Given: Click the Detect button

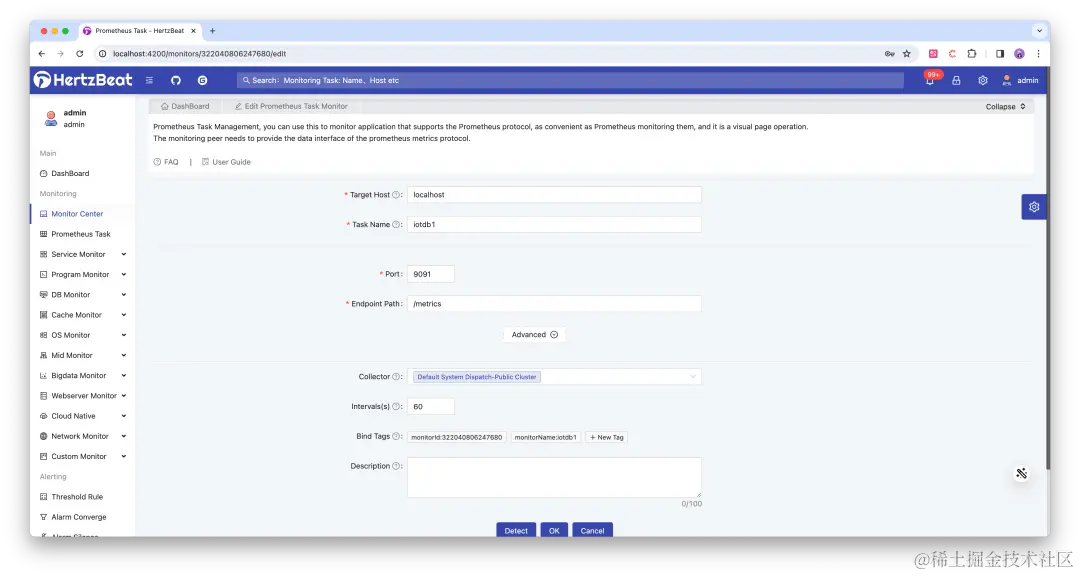Looking at the screenshot, I should click(x=516, y=531).
